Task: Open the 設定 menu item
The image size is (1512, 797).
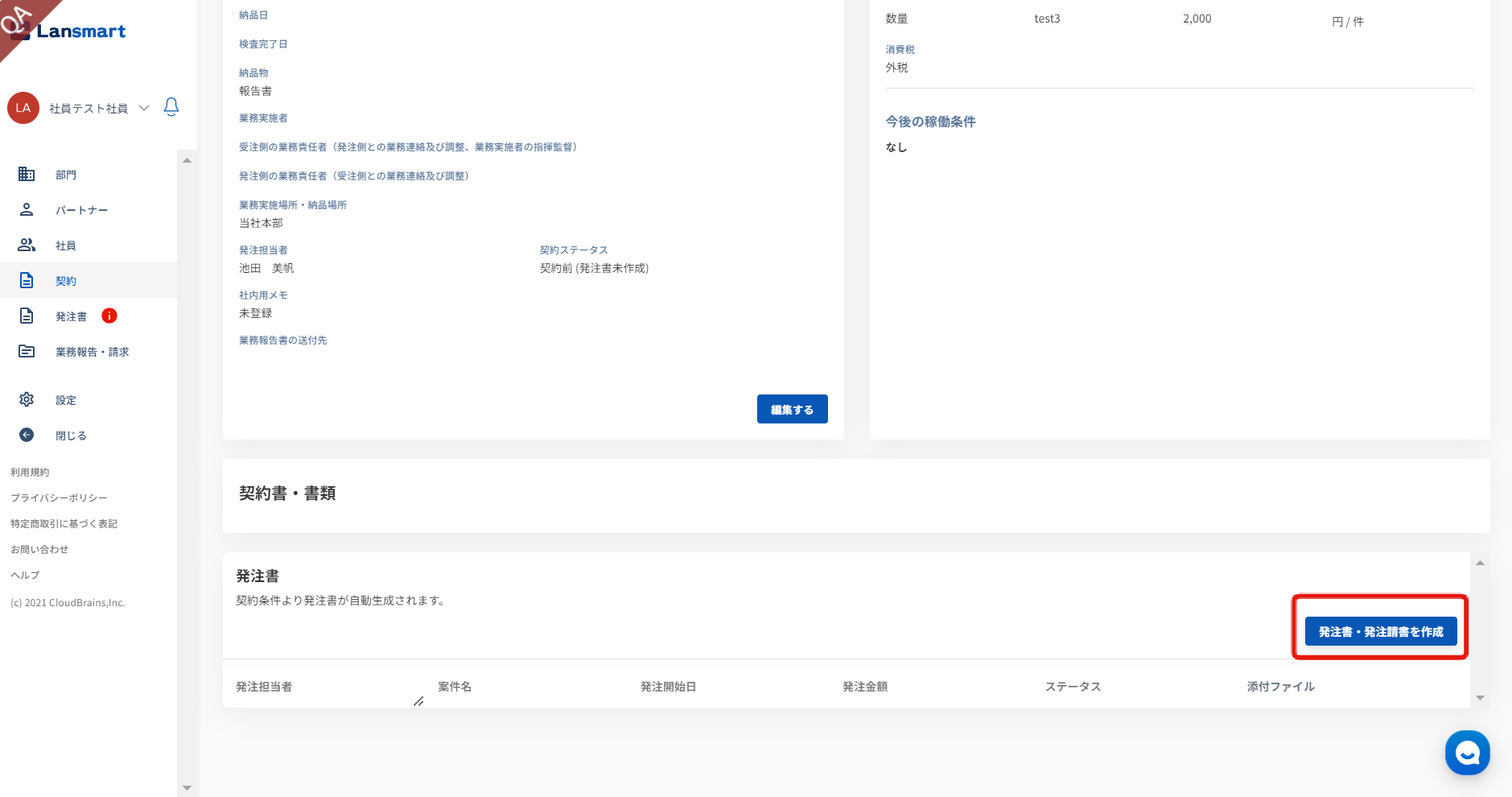Action: [89, 400]
